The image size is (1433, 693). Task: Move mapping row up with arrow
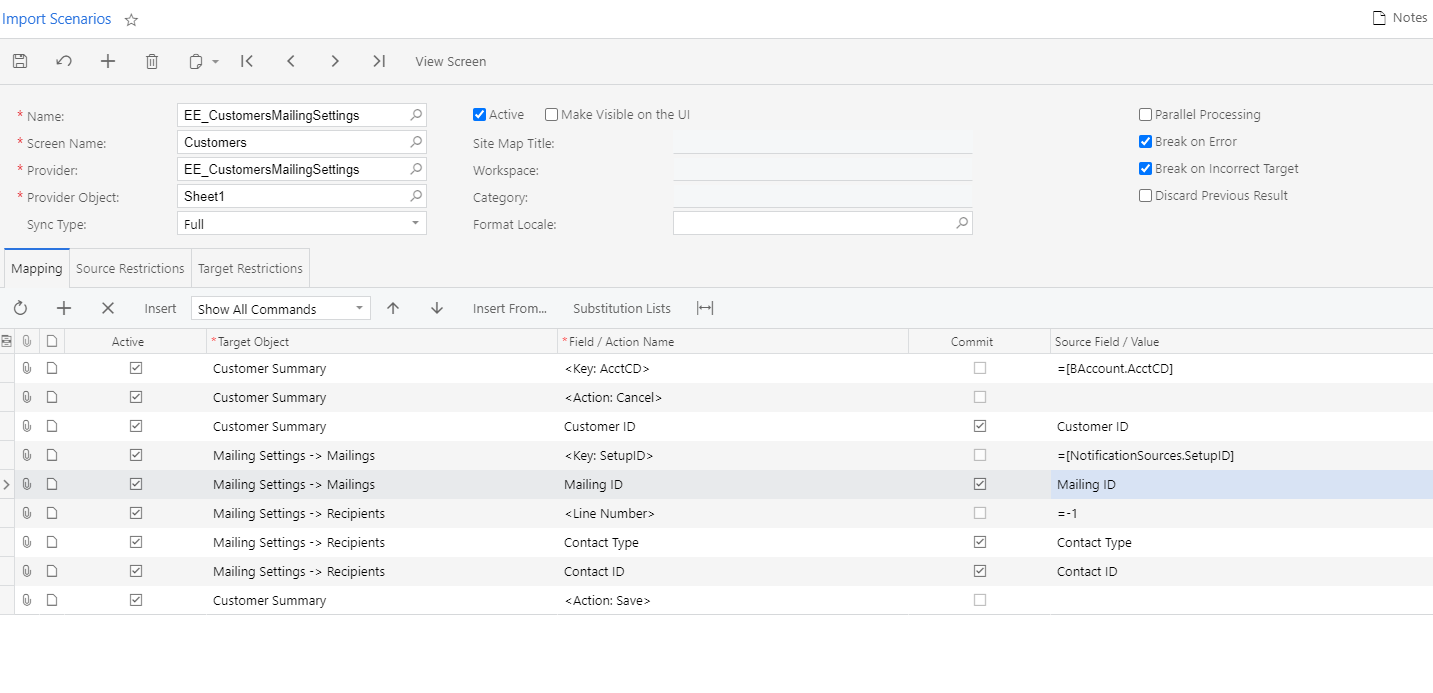click(393, 308)
